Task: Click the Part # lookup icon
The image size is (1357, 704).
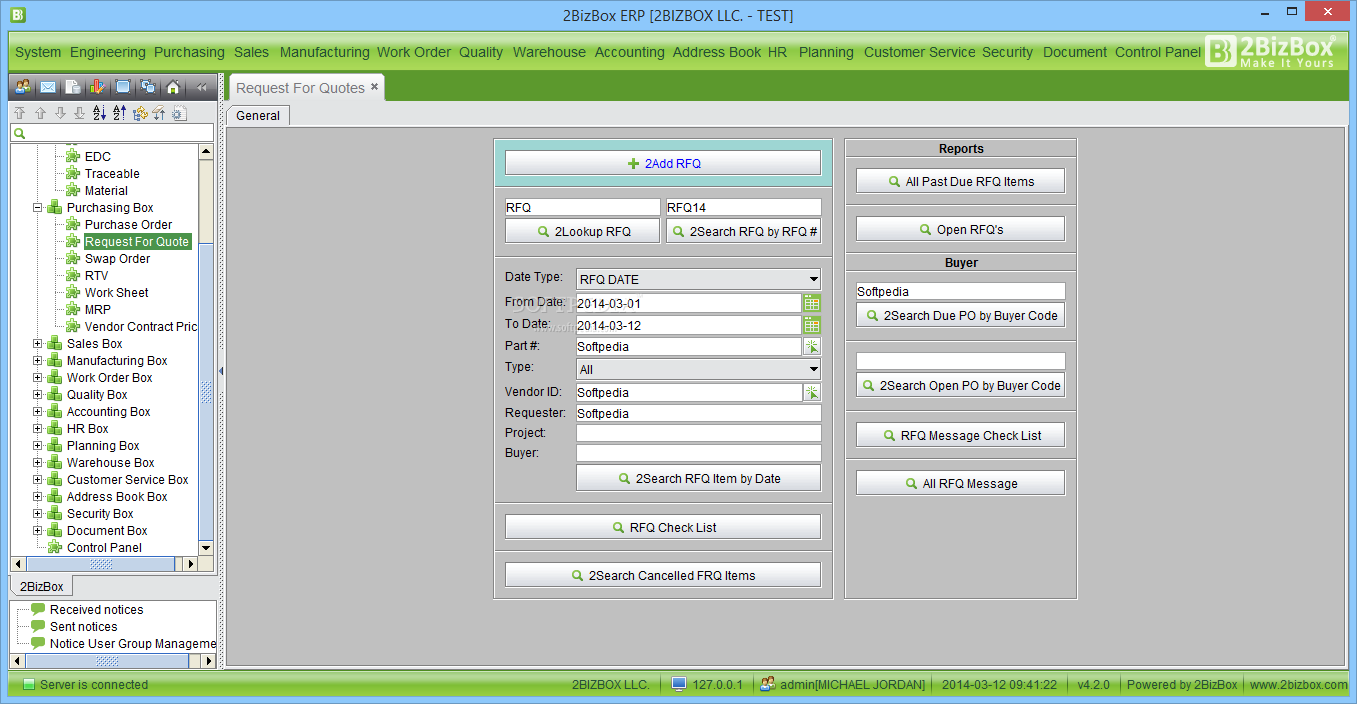Action: click(812, 346)
